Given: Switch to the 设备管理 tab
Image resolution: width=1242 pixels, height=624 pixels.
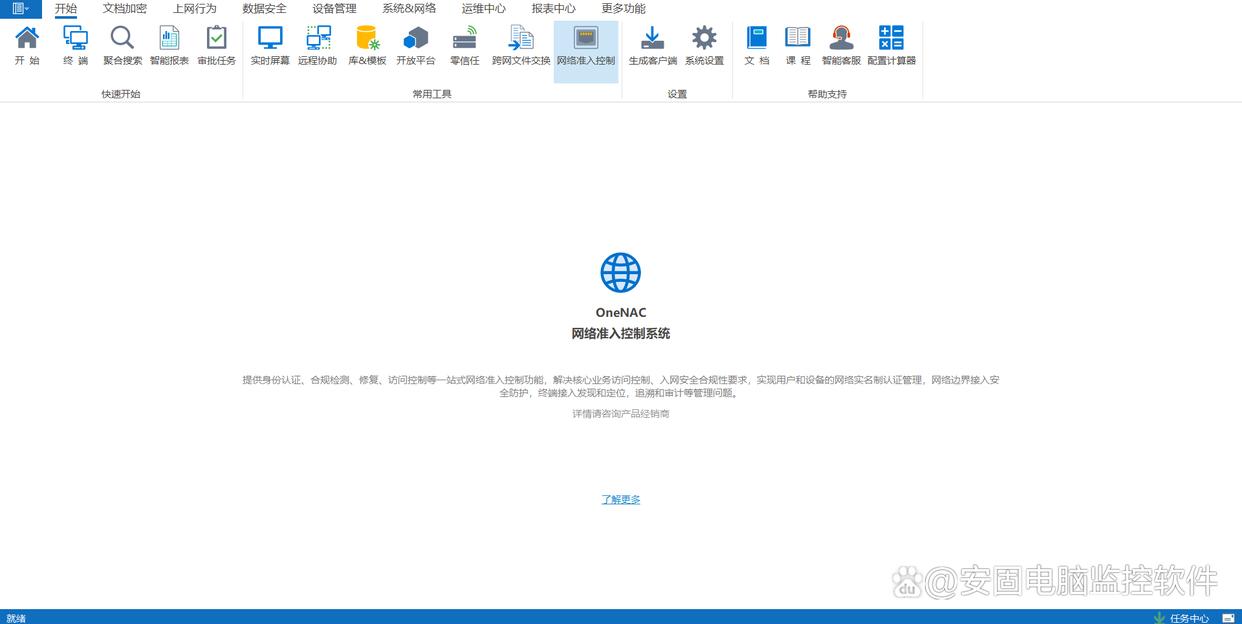Looking at the screenshot, I should 334,9.
